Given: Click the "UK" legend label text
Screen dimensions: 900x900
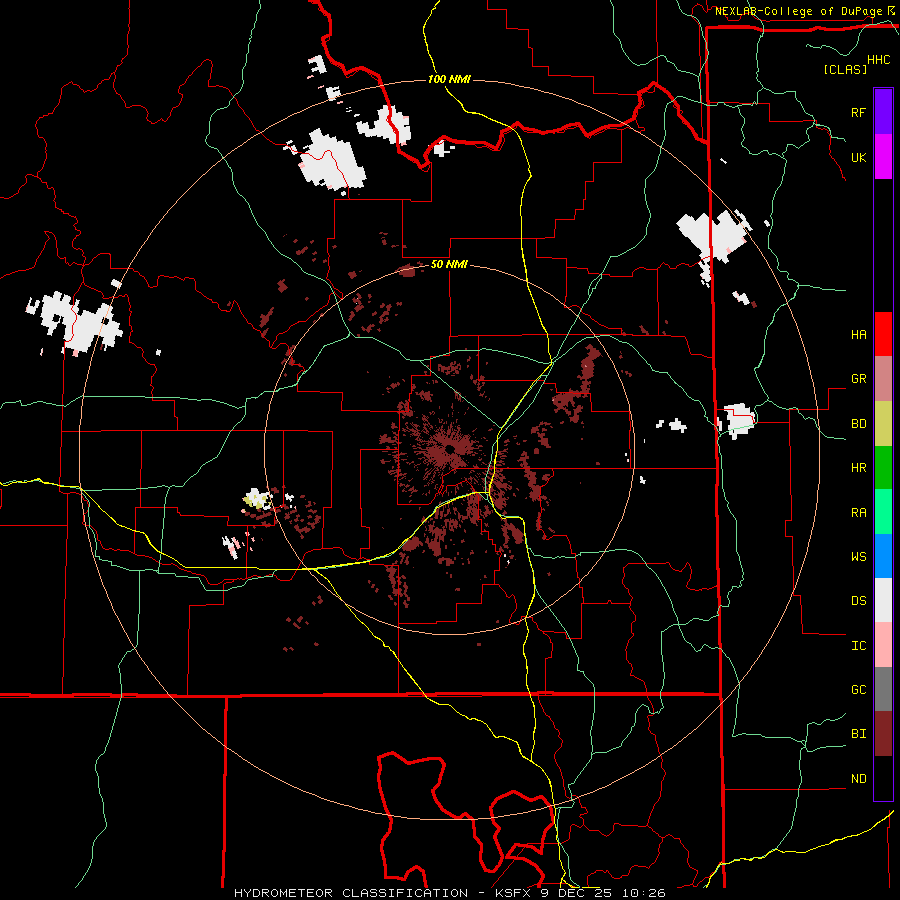Looking at the screenshot, I should 858,157.
